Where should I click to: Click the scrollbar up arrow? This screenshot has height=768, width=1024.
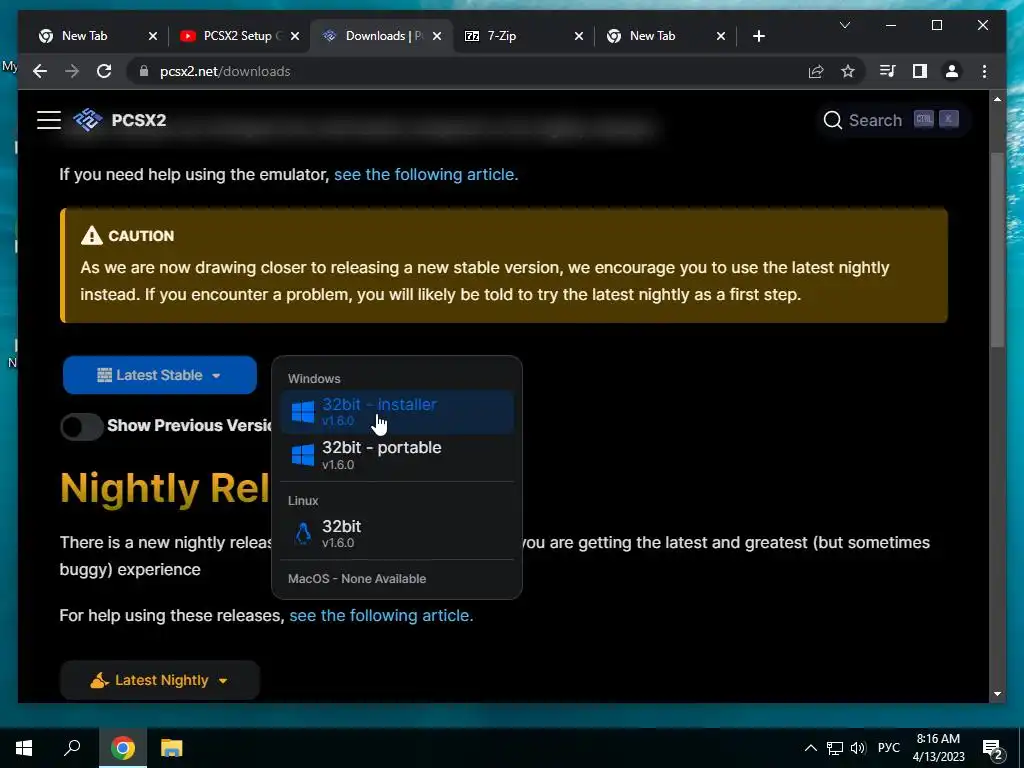pyautogui.click(x=997, y=99)
